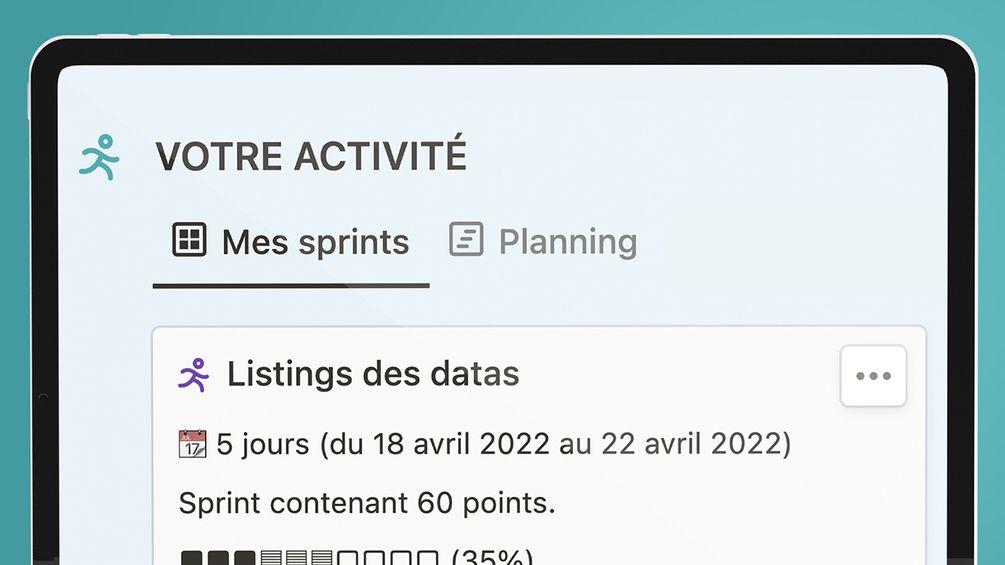
Task: Click the empty progress bar squares
Action: pos(388,557)
